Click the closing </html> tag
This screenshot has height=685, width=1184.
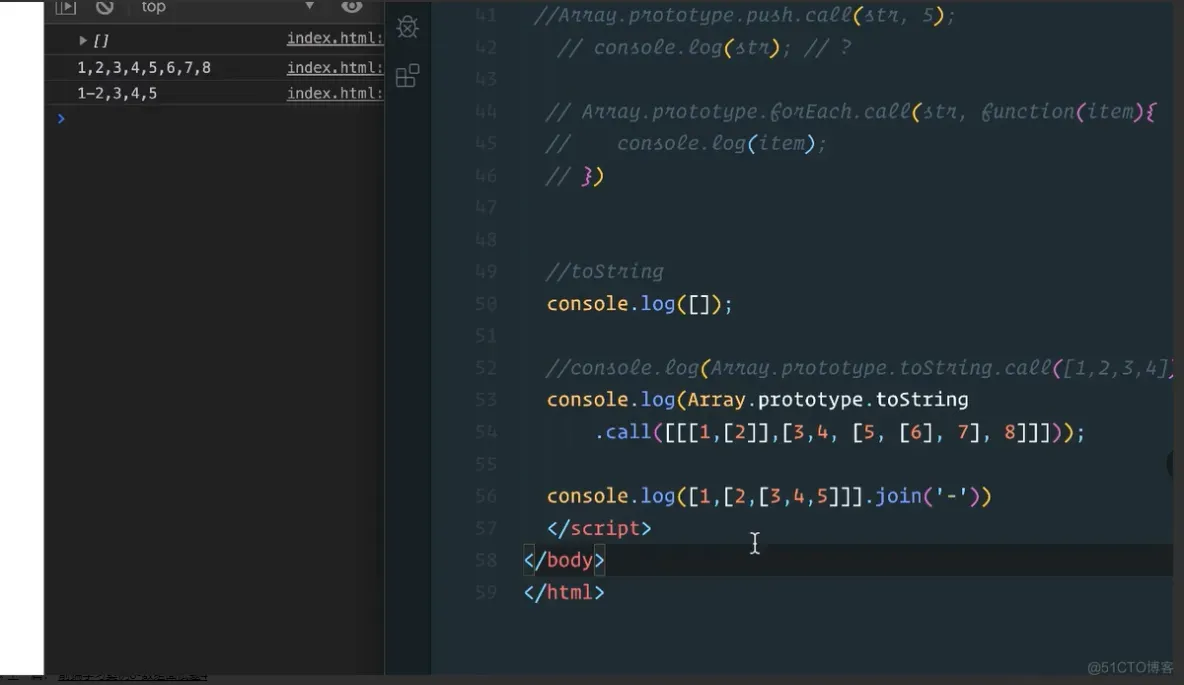[x=564, y=592]
